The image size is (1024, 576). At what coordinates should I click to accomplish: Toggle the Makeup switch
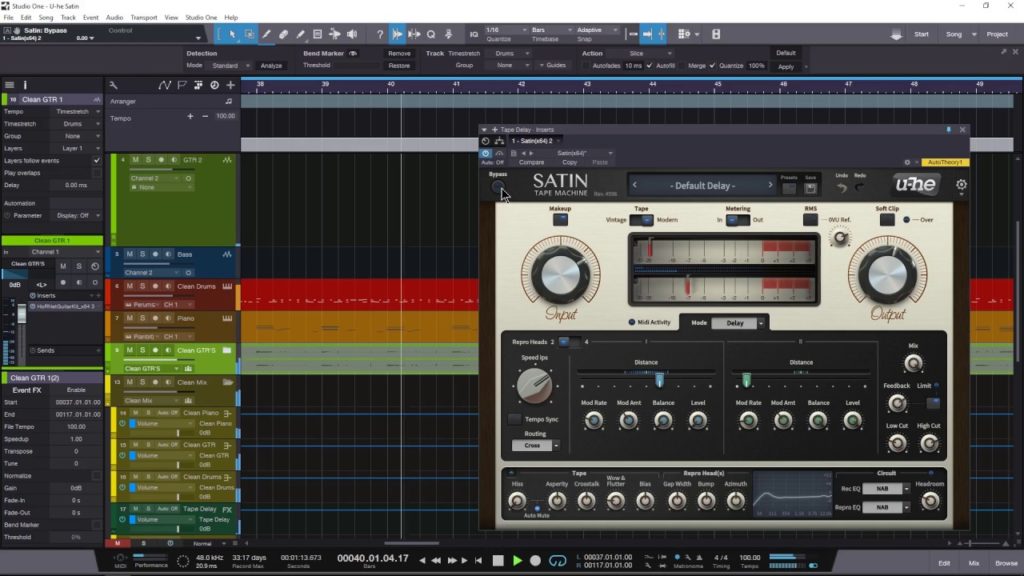(x=560, y=220)
